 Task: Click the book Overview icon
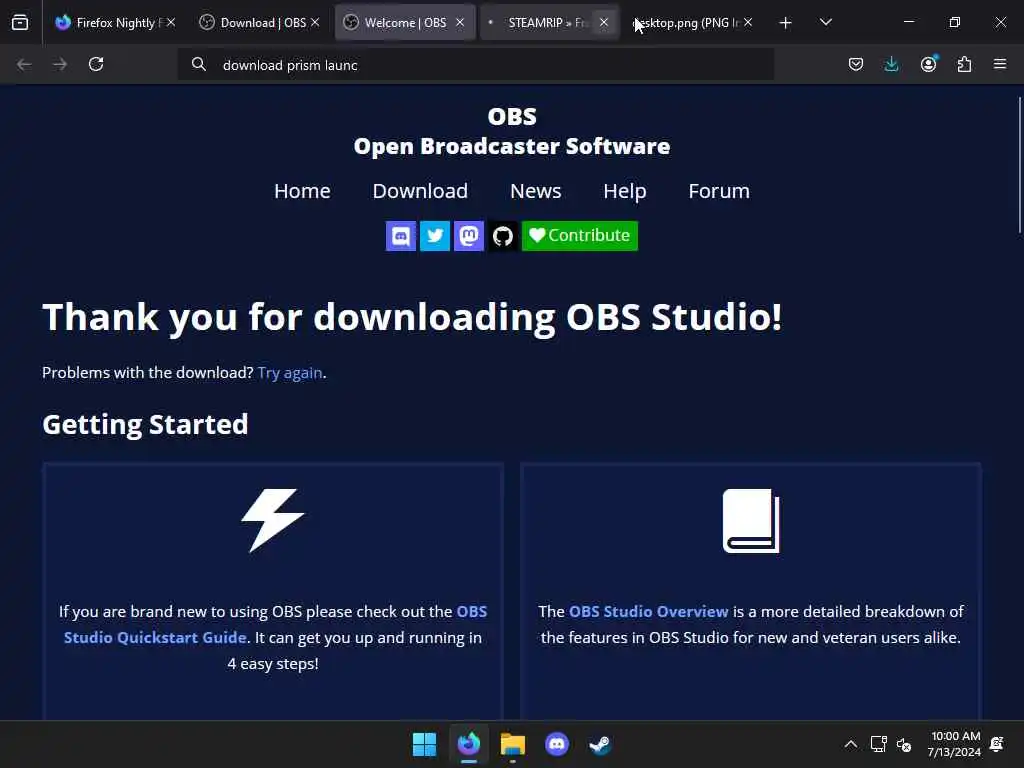(x=751, y=520)
